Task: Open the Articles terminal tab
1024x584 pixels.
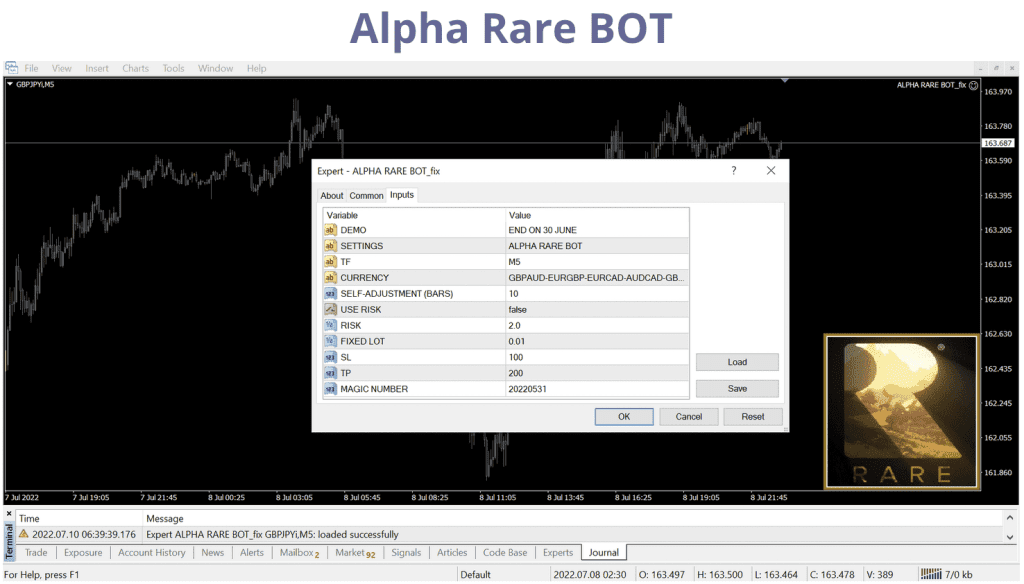Action: pos(452,553)
